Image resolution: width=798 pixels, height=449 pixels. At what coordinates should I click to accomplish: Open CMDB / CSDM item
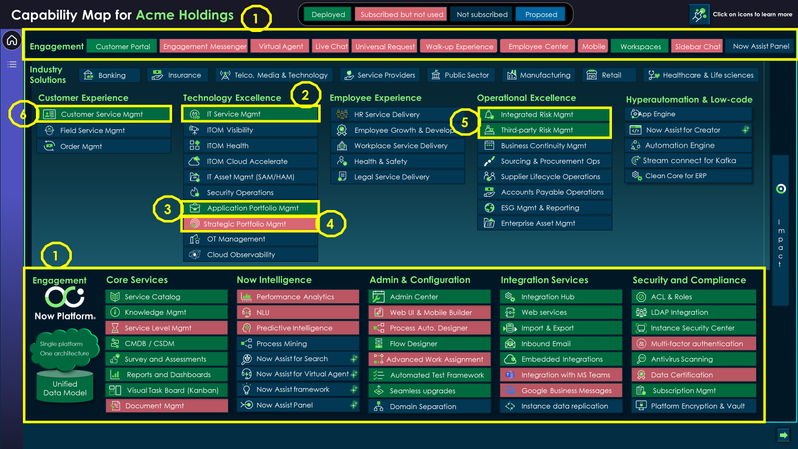(x=166, y=344)
